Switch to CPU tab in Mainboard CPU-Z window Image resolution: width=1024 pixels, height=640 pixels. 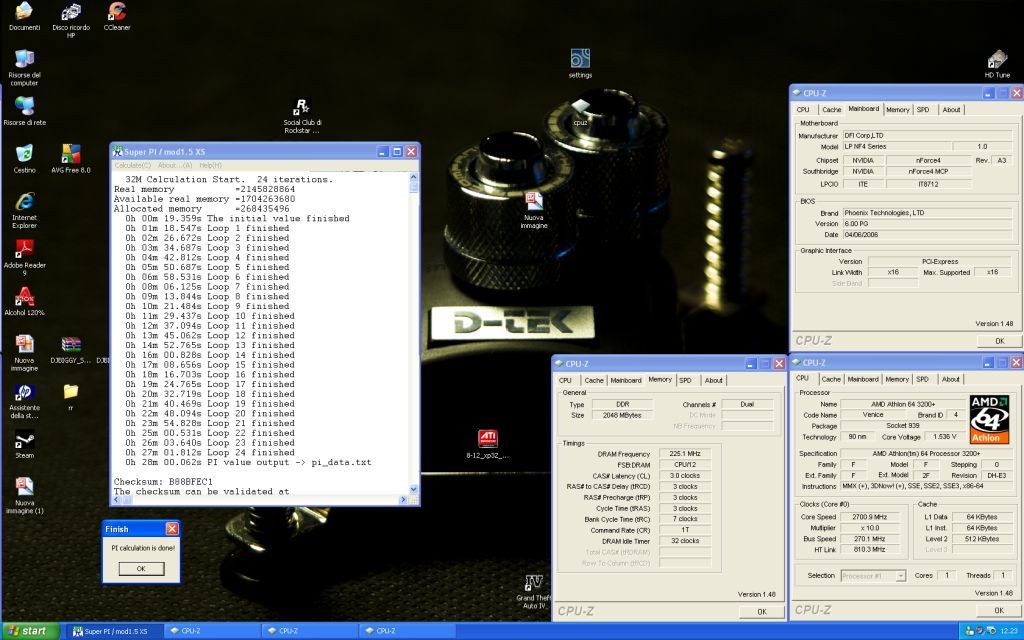803,110
